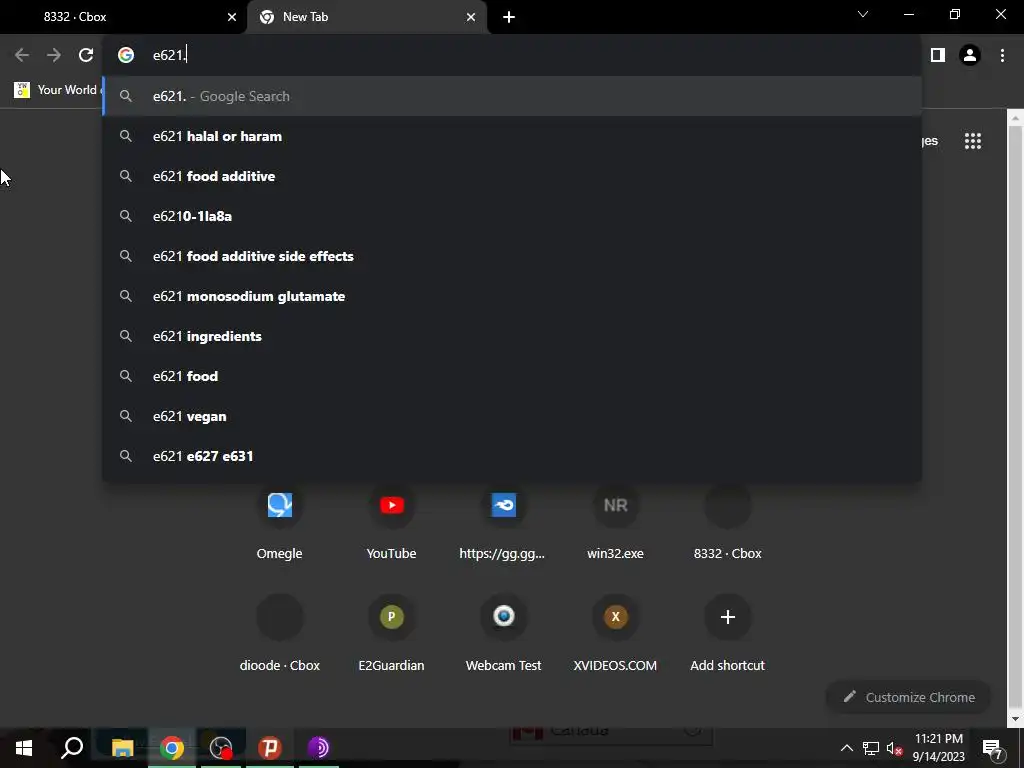
Task: Open the Tor Browser taskbar icon
Action: coord(318,748)
